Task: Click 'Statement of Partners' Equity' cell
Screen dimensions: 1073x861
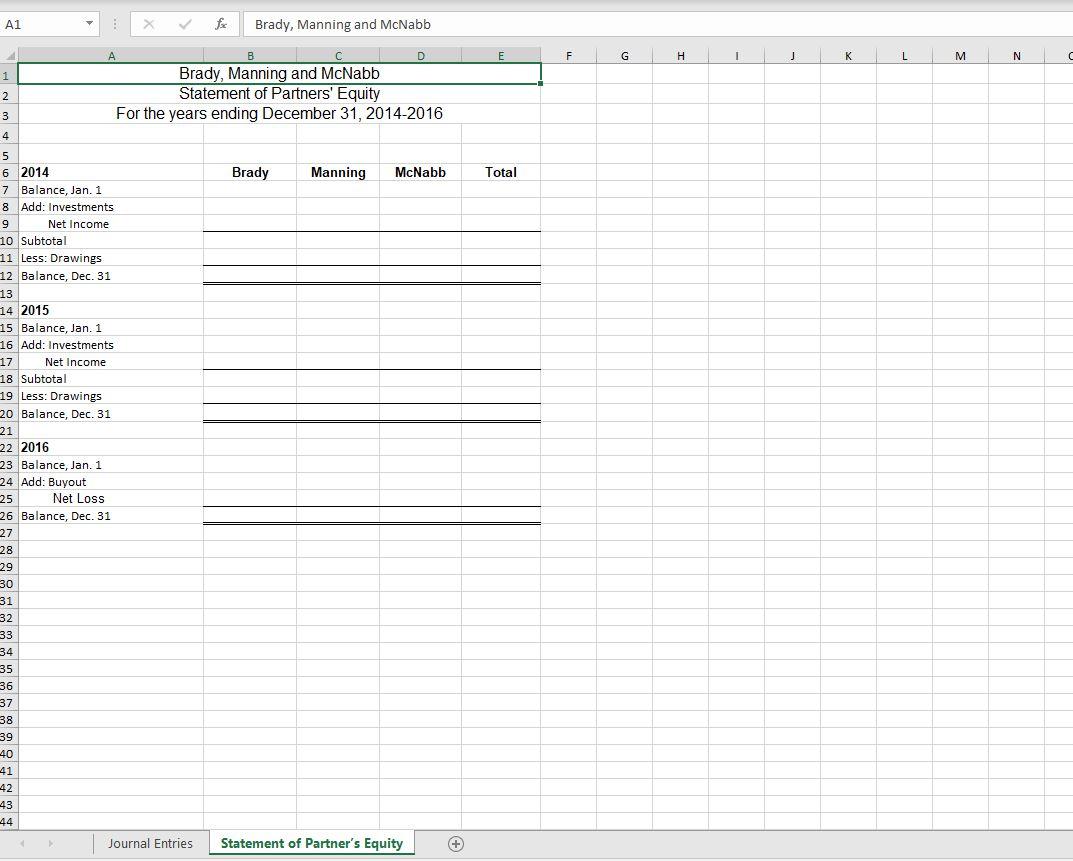Action: (279, 94)
